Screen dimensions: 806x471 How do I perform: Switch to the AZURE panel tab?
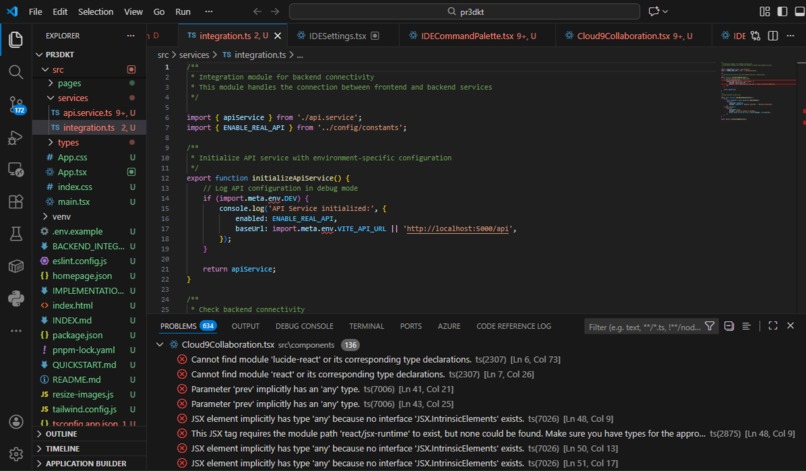tap(449, 326)
